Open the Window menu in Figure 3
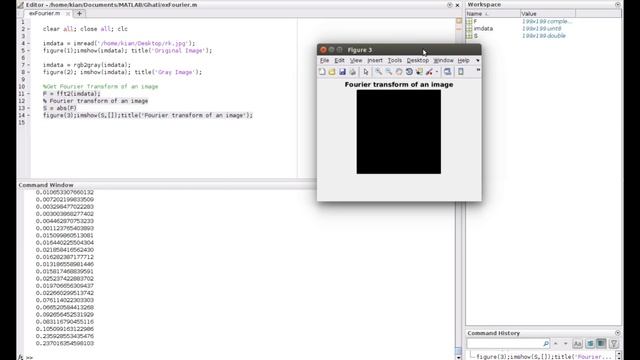Viewport: 640px width, 360px height. (x=443, y=60)
